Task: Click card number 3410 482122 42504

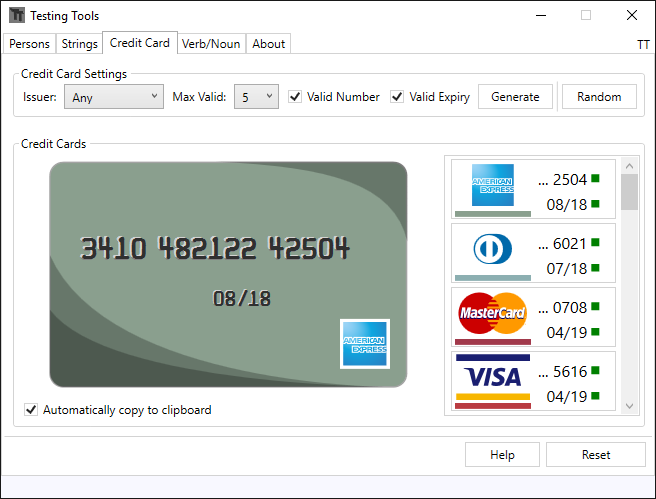Action: tap(215, 248)
